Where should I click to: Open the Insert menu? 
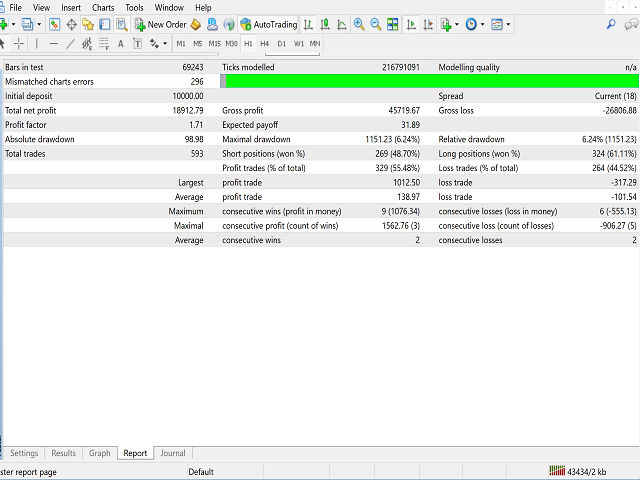(71, 7)
